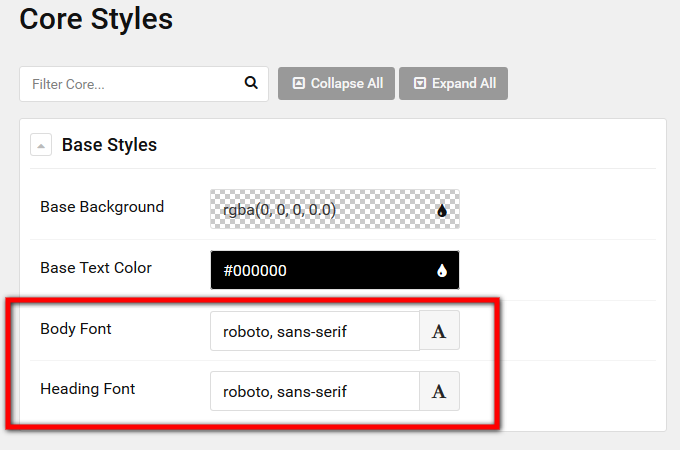Open the Base Text Color picker droplet
This screenshot has height=450, width=680.
441,271
